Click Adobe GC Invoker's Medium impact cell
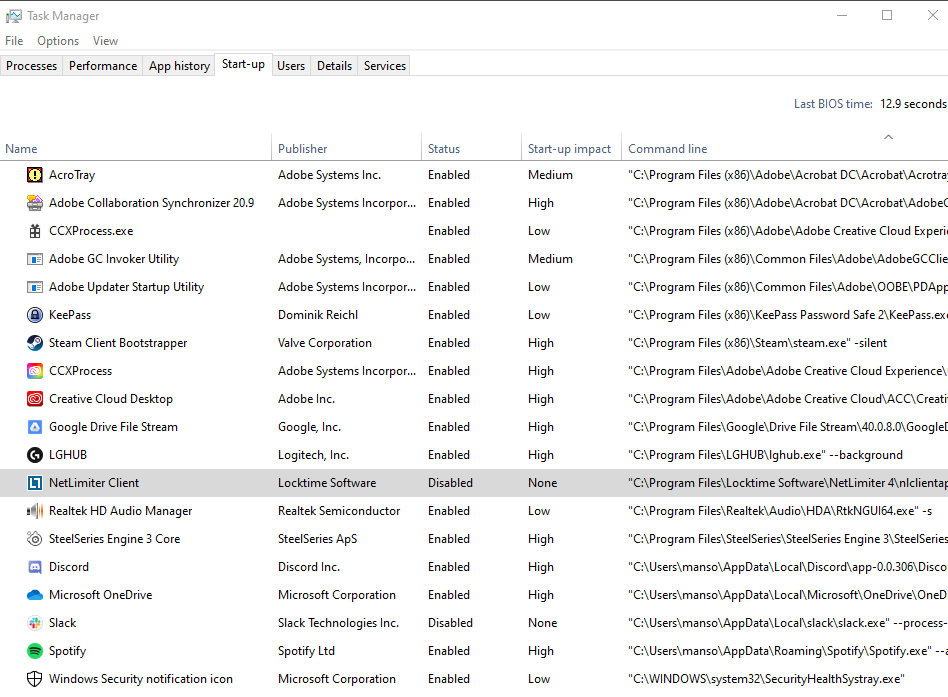 [550, 259]
